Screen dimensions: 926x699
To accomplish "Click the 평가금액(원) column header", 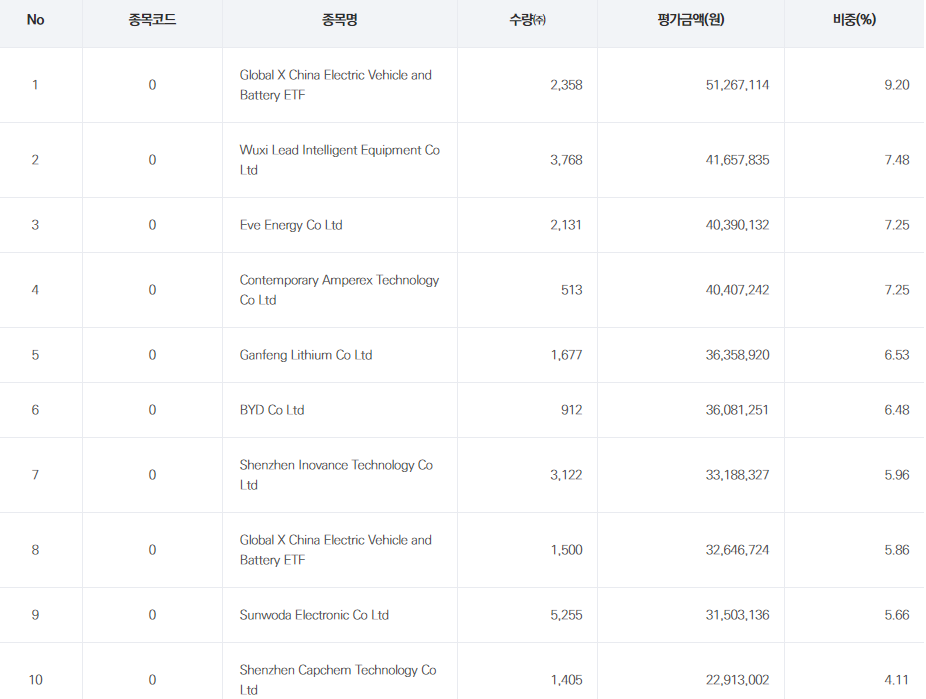I will [x=691, y=19].
